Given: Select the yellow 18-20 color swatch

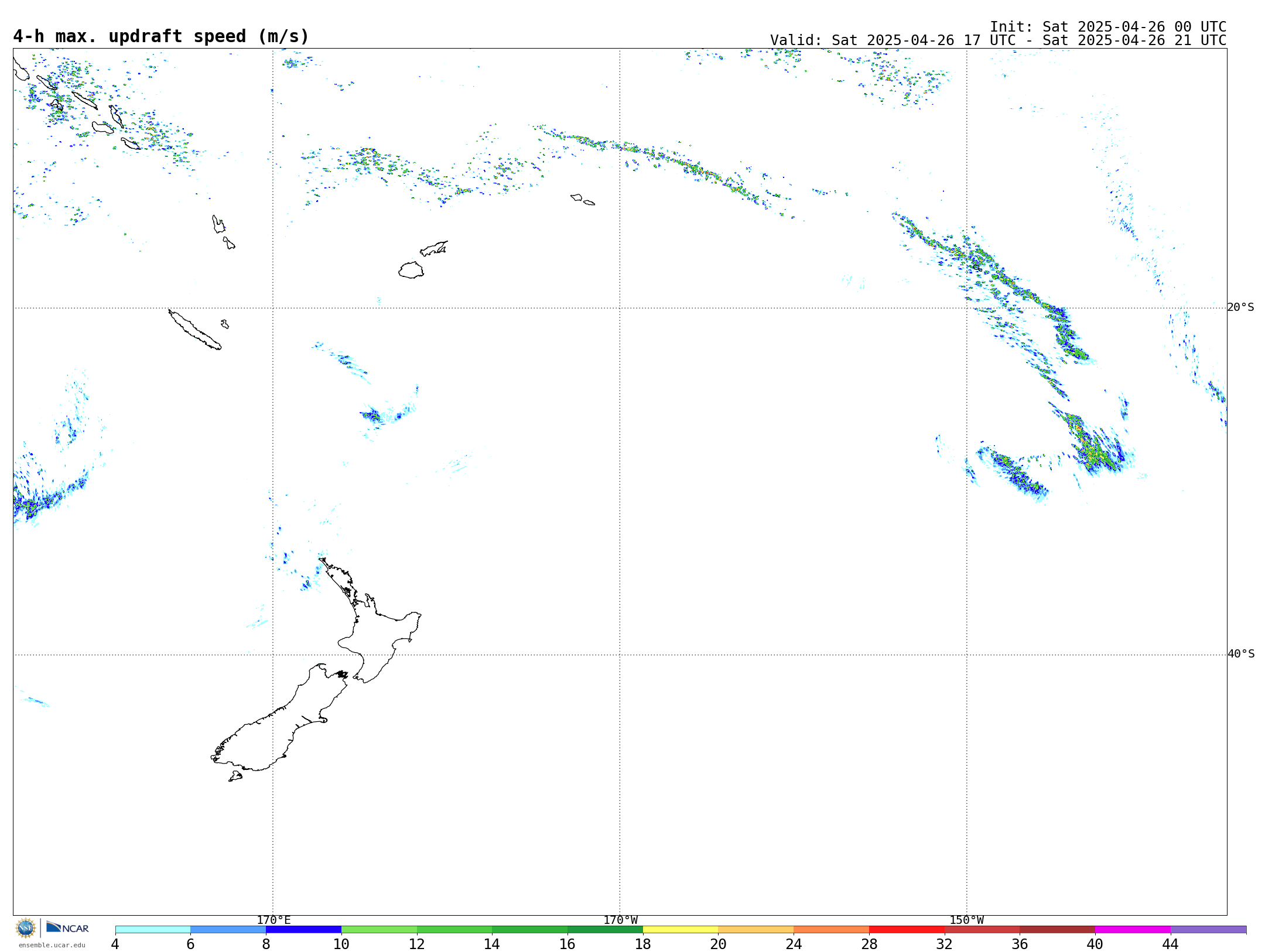Looking at the screenshot, I should pyautogui.click(x=681, y=930).
